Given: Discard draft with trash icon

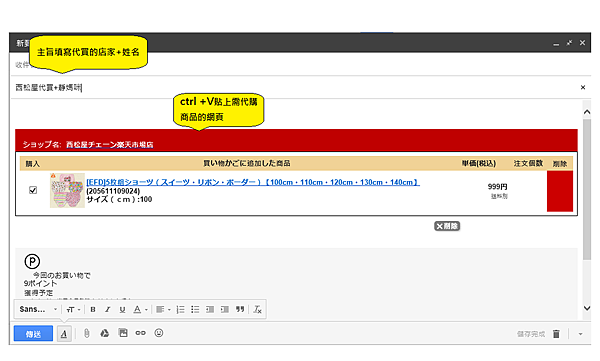Looking at the screenshot, I should click(556, 334).
